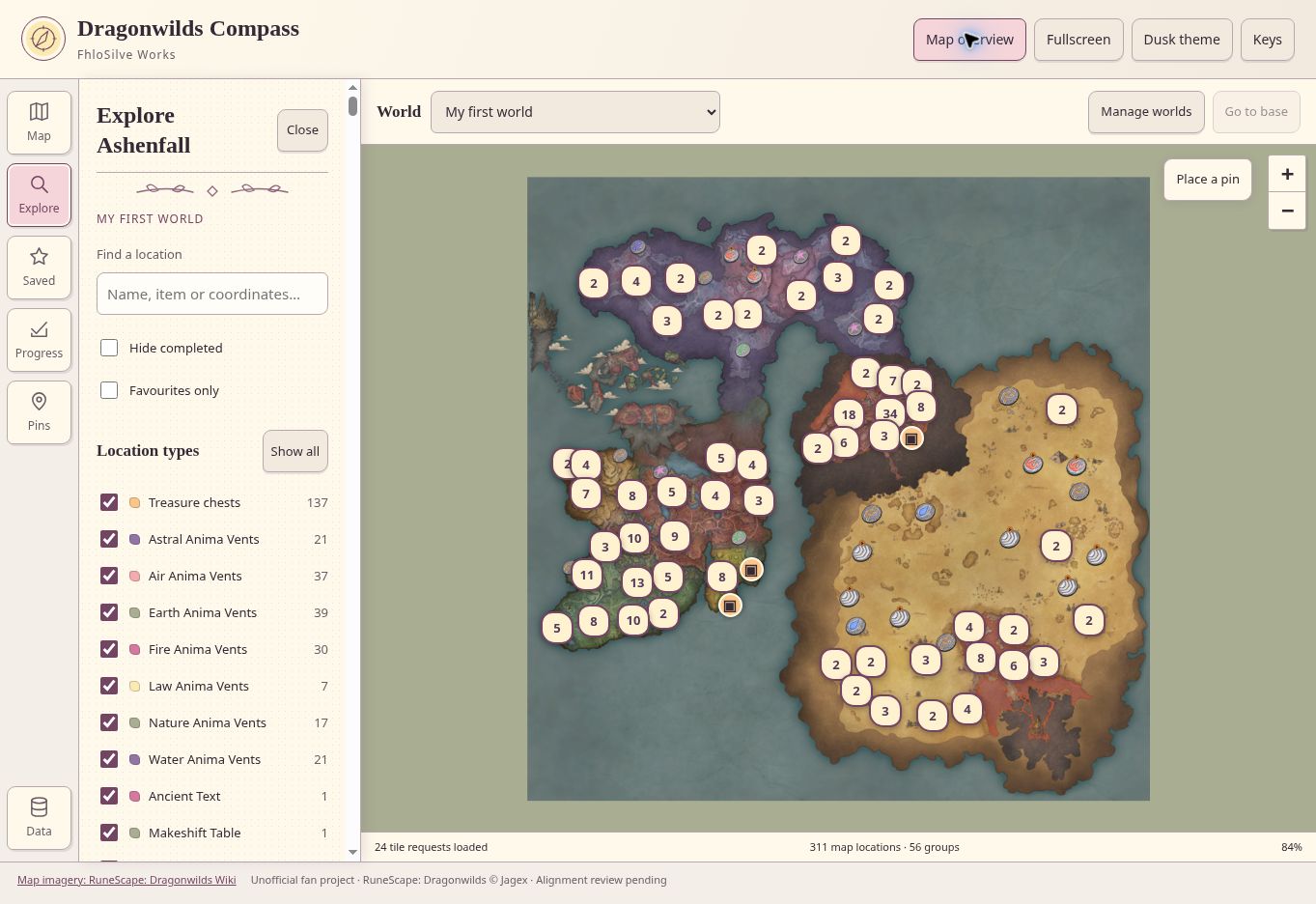Uncheck Earth Anima Vents checkbox
The width and height of the screenshot is (1316, 904).
[109, 612]
